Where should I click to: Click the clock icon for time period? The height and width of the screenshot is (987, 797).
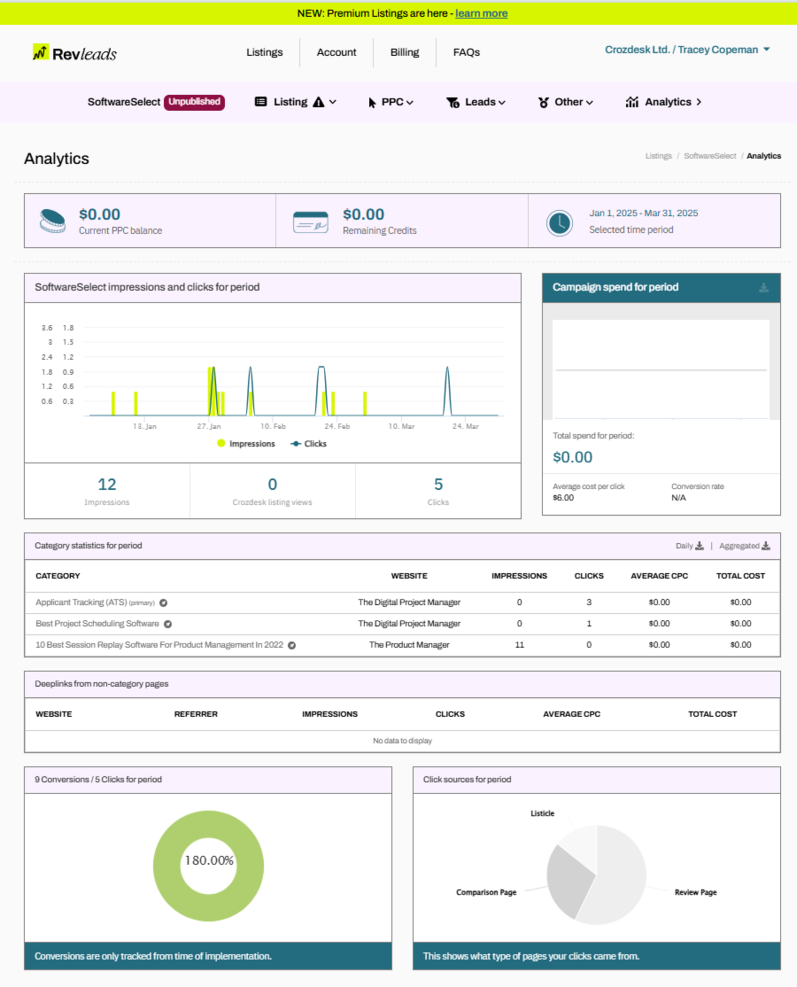click(x=559, y=223)
